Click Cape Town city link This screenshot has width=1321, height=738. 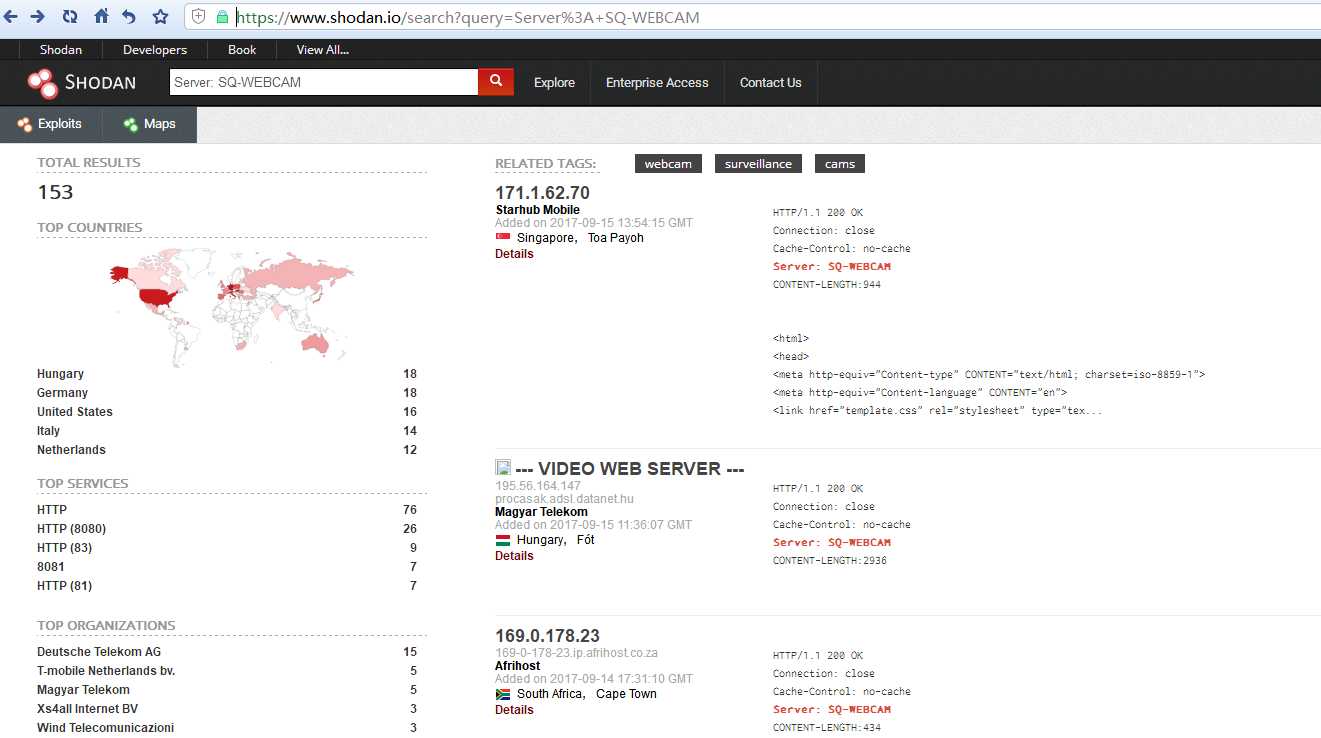627,694
